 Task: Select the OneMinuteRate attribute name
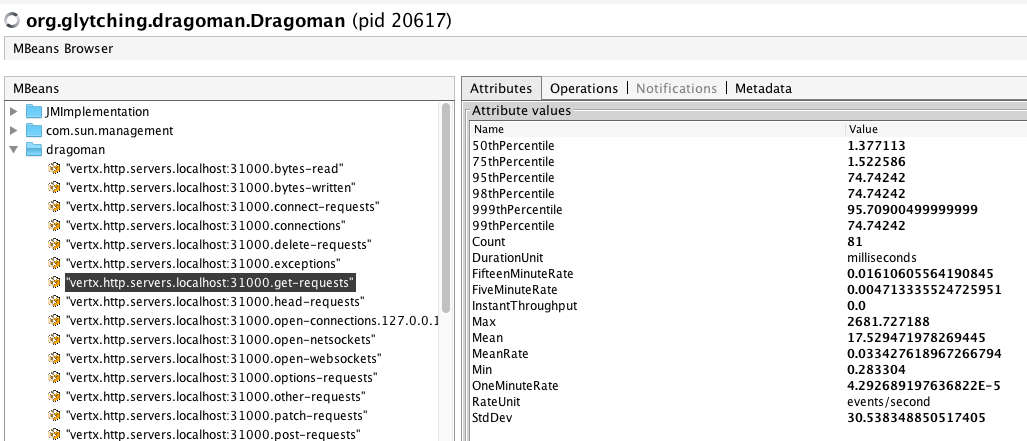515,386
